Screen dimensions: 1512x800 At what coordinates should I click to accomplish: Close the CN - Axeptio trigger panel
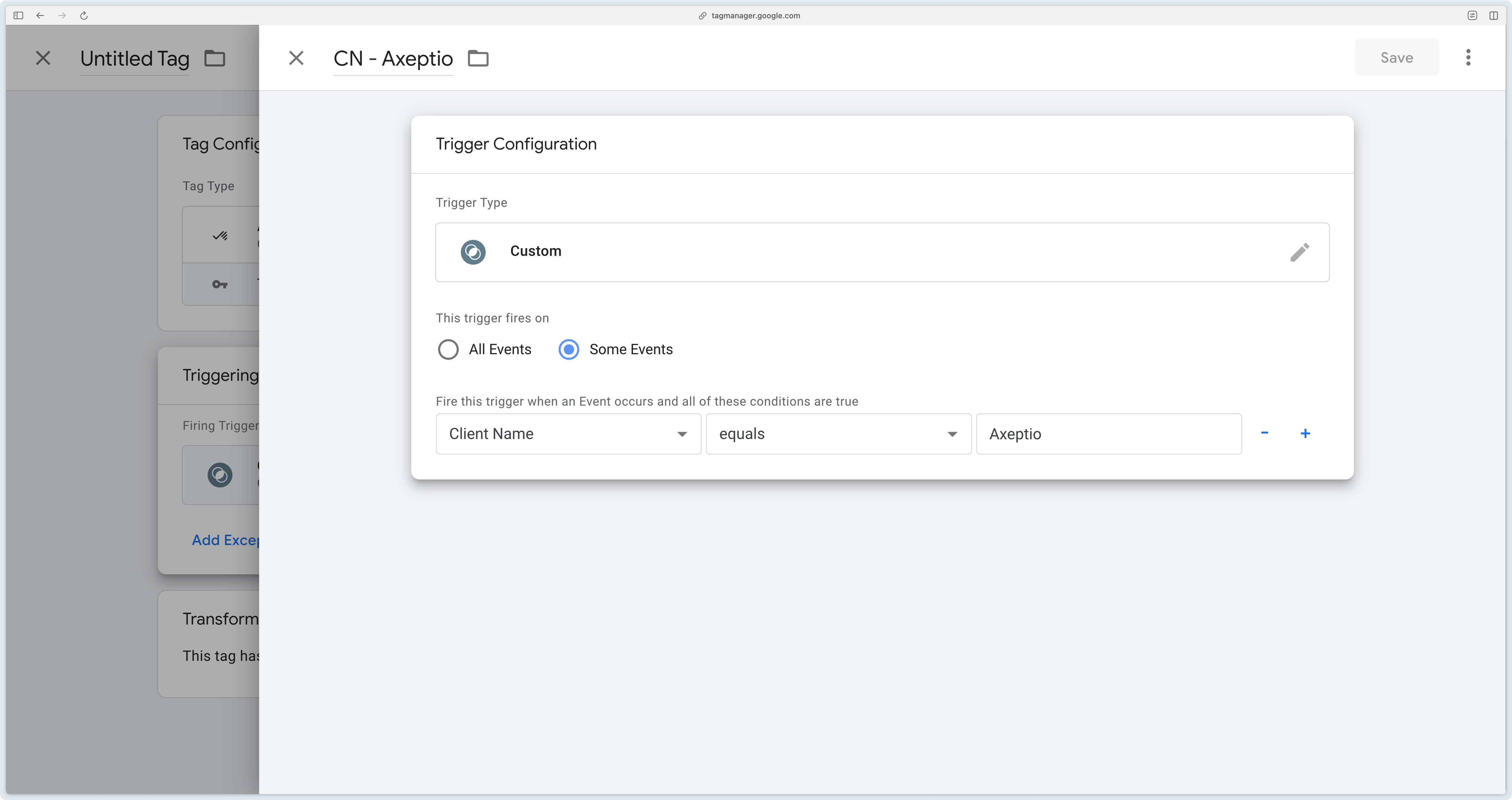tap(296, 58)
